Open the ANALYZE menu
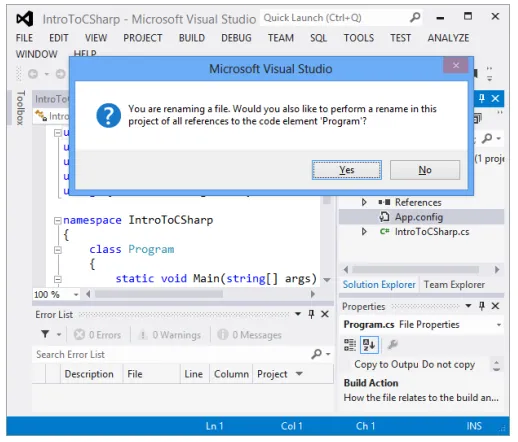Viewport: 518px width, 442px height. point(448,38)
